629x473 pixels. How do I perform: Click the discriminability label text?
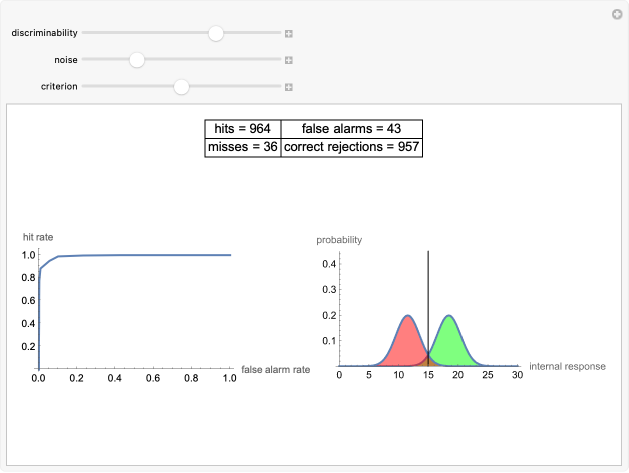[45, 33]
